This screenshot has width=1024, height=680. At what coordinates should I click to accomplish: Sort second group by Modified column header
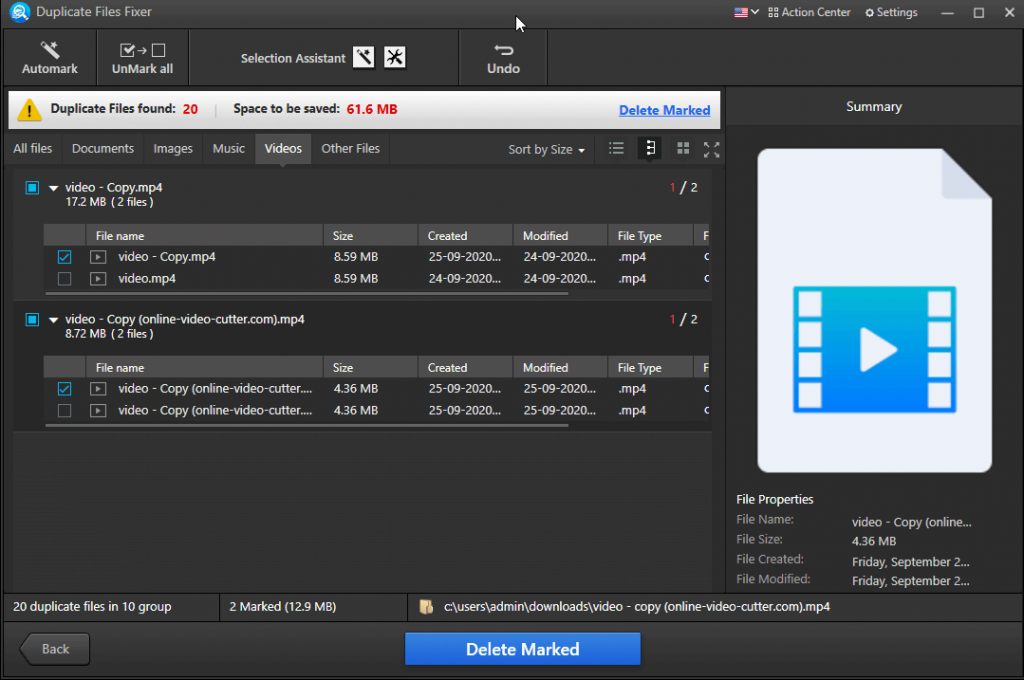[560, 368]
